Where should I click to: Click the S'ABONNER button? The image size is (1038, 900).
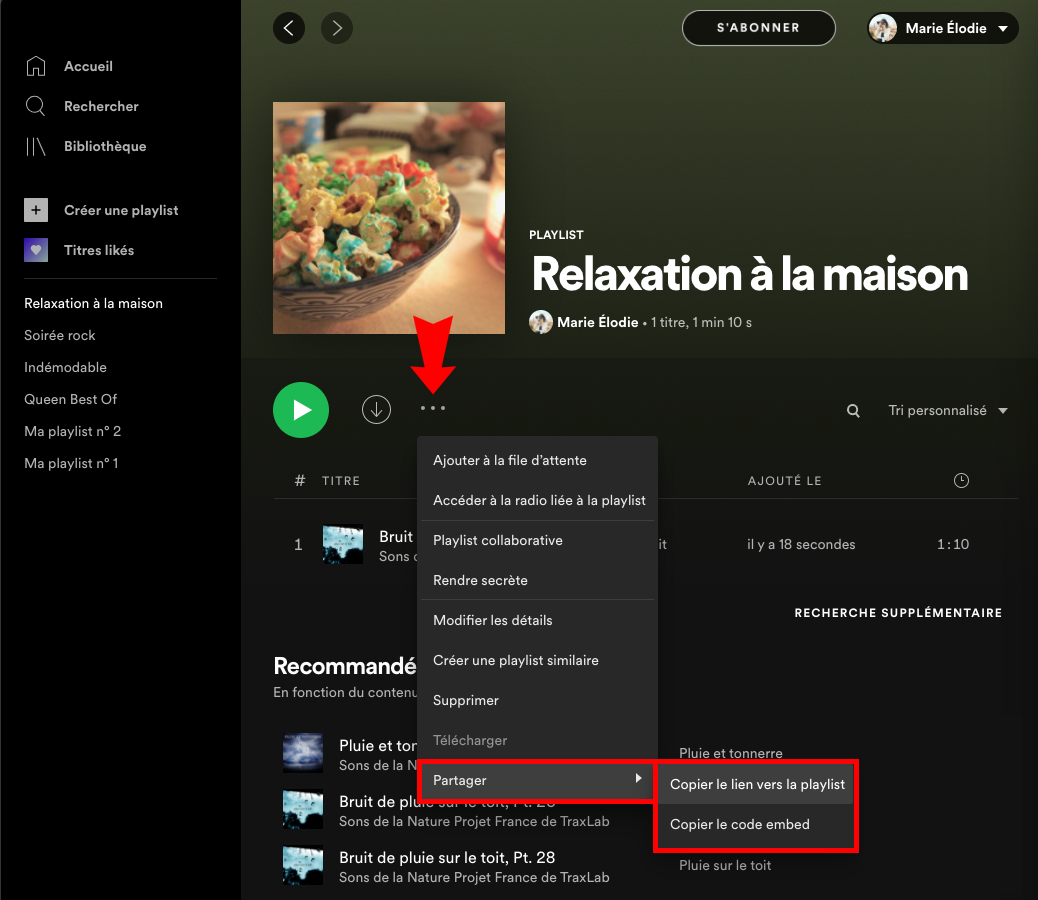tap(758, 28)
